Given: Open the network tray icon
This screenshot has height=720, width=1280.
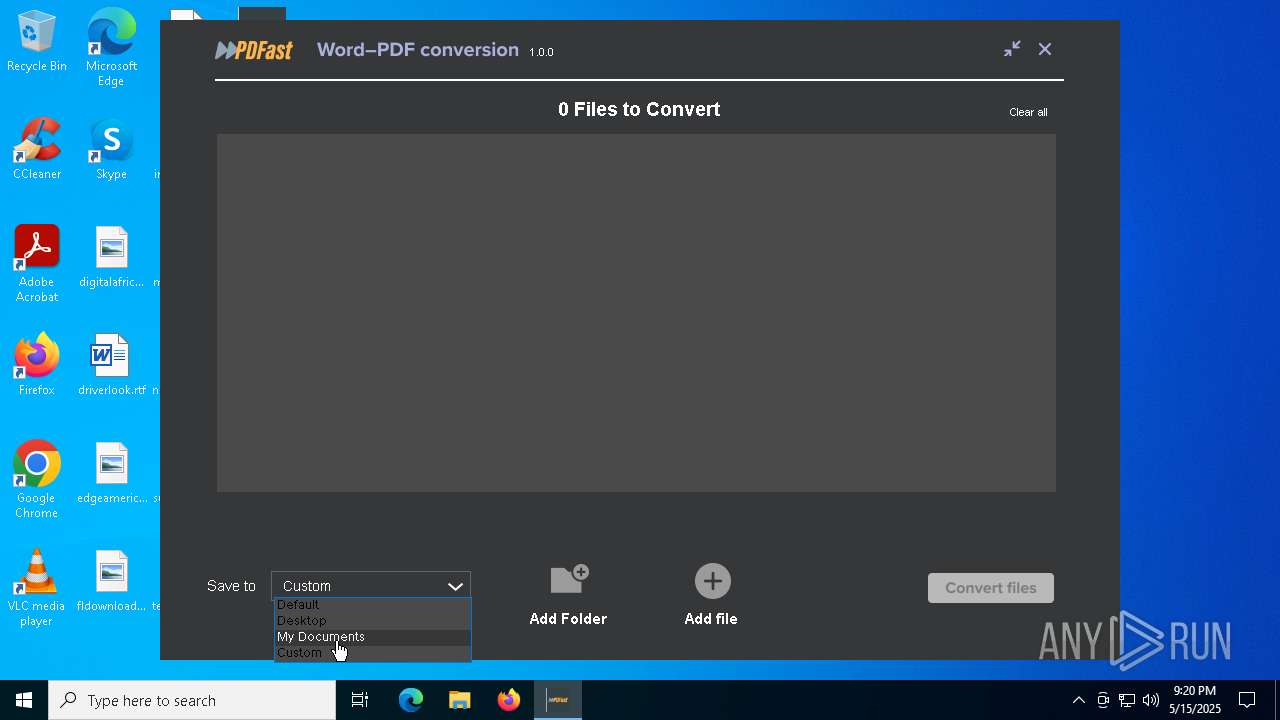Looking at the screenshot, I should coord(1127,700).
